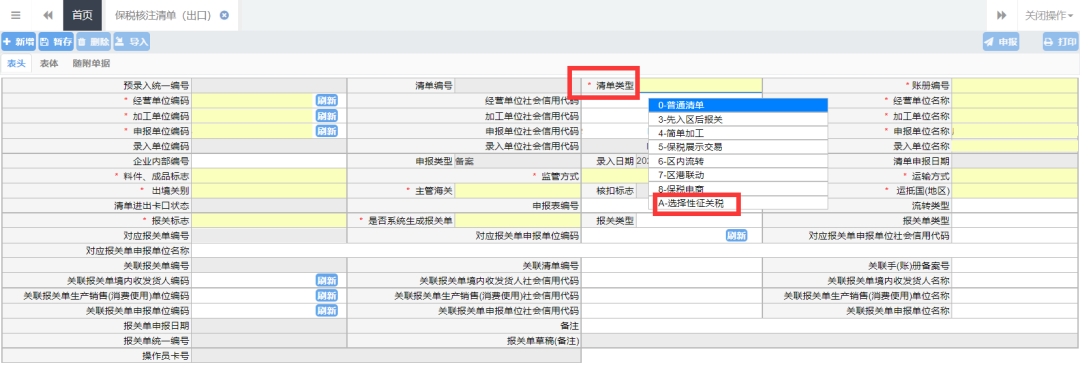The width and height of the screenshot is (1080, 389).
Task: Click 刷新 next to 经营单位编码
Action: [326, 101]
